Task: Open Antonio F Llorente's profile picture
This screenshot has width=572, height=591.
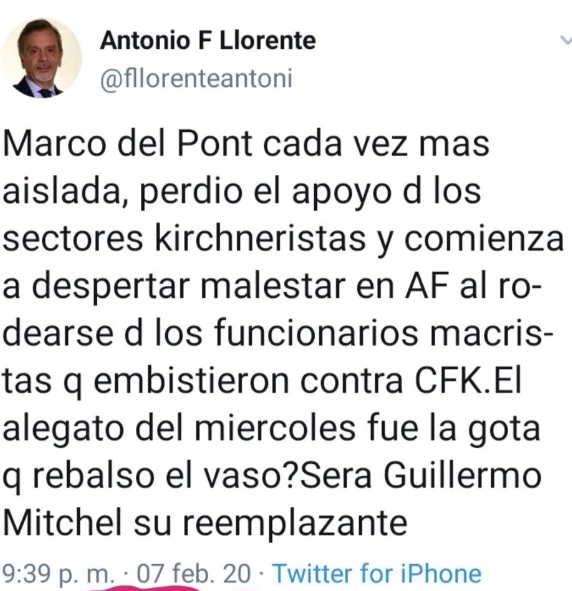Action: tap(41, 58)
